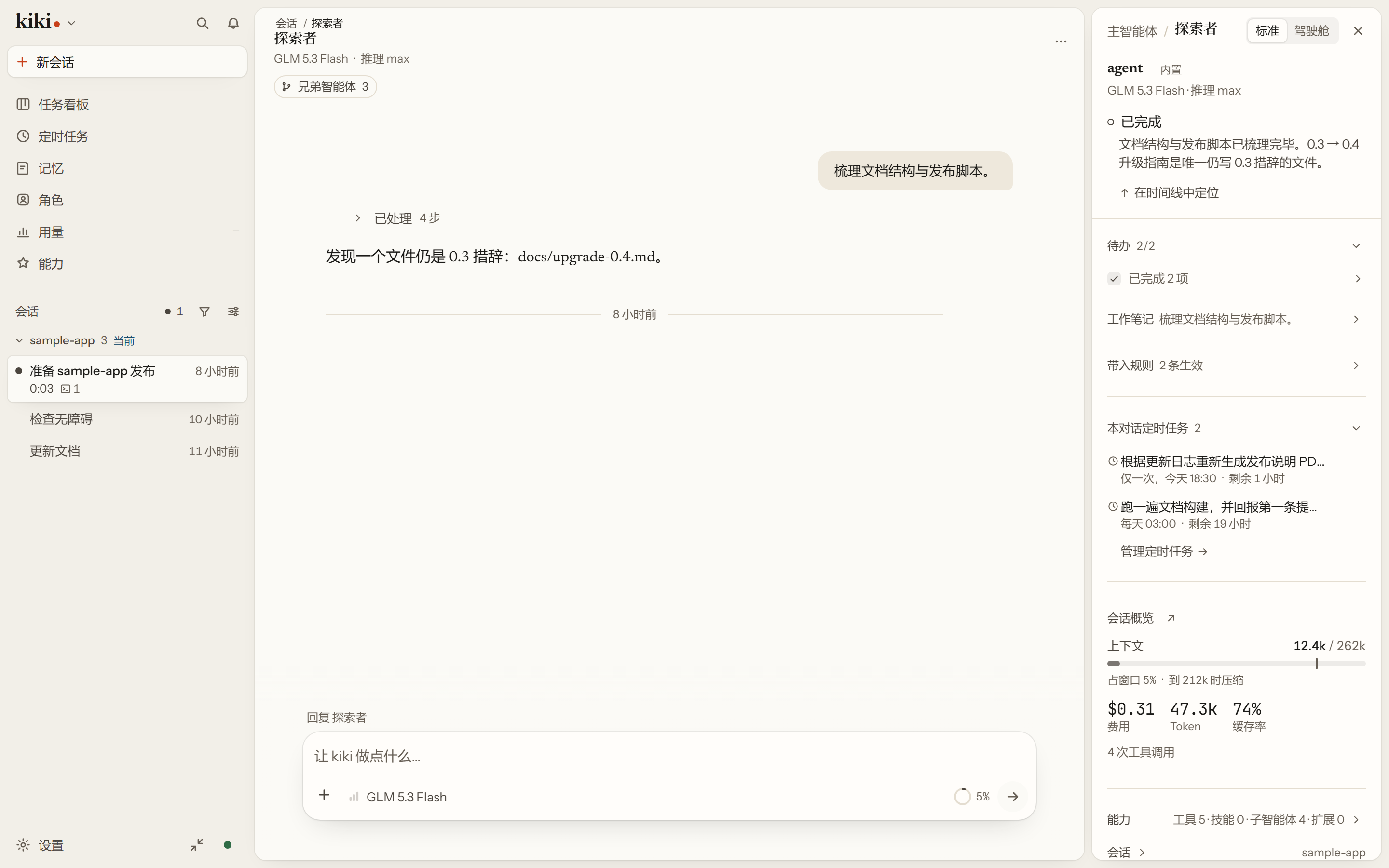Screen dimensions: 1389x868
Task: Click the green status dot
Action: pos(227,845)
